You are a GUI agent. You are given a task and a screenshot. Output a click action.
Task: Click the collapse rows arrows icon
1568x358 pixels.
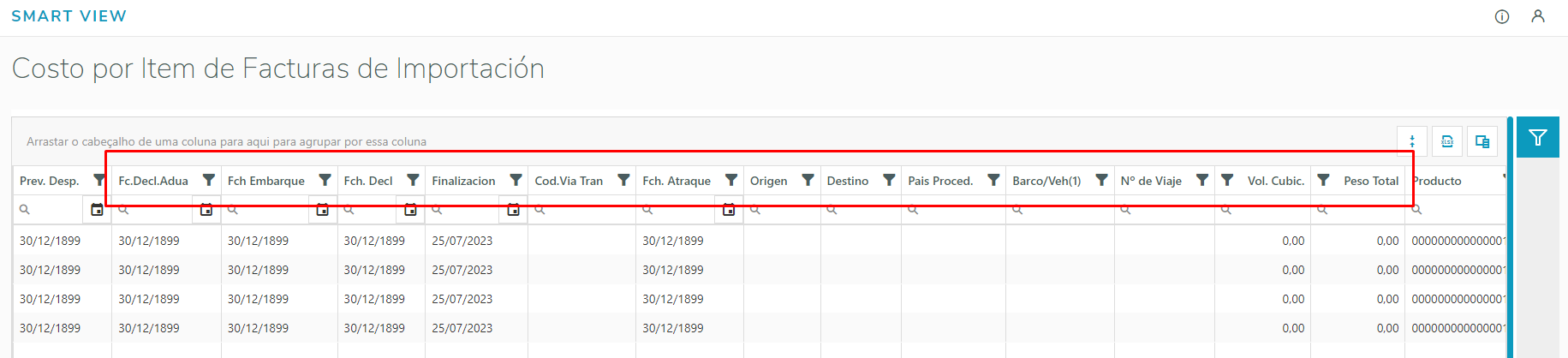tap(1412, 141)
